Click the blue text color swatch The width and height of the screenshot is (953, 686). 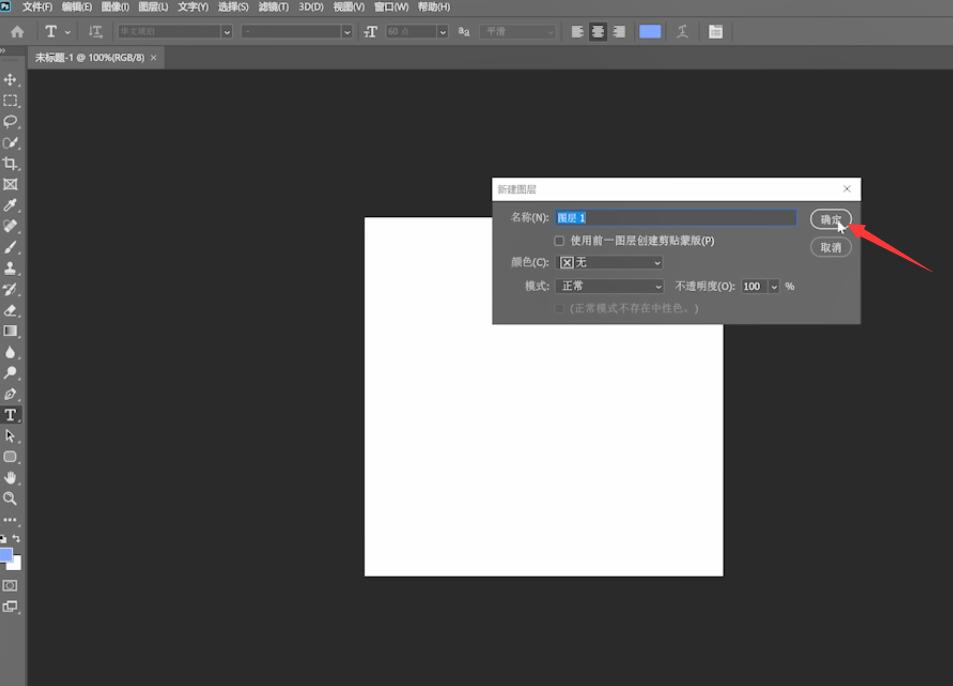[650, 32]
